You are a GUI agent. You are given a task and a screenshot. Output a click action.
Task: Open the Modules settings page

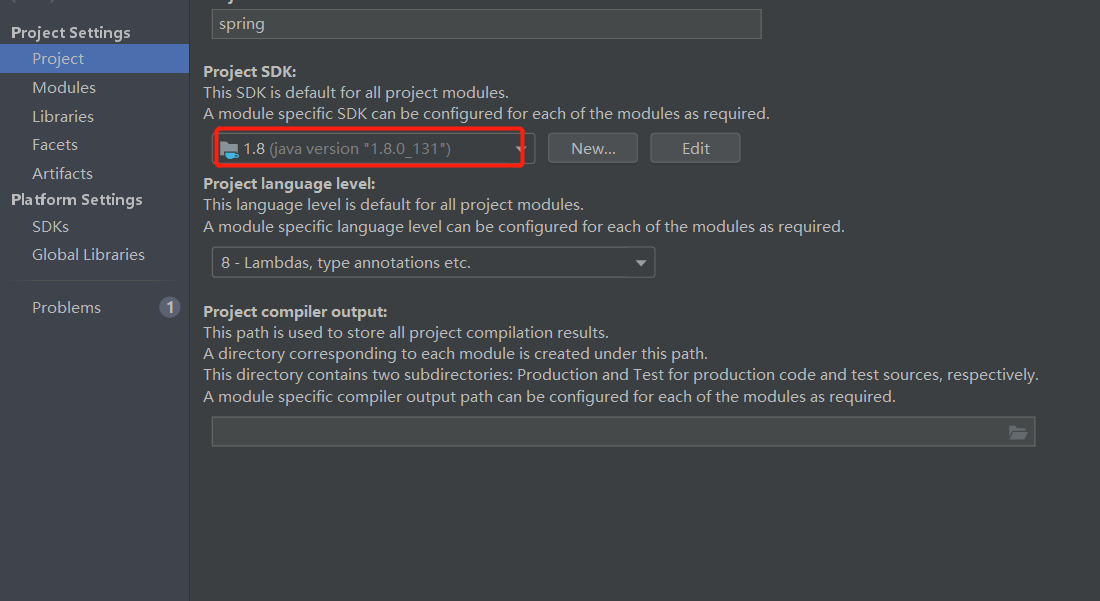pyautogui.click(x=64, y=88)
